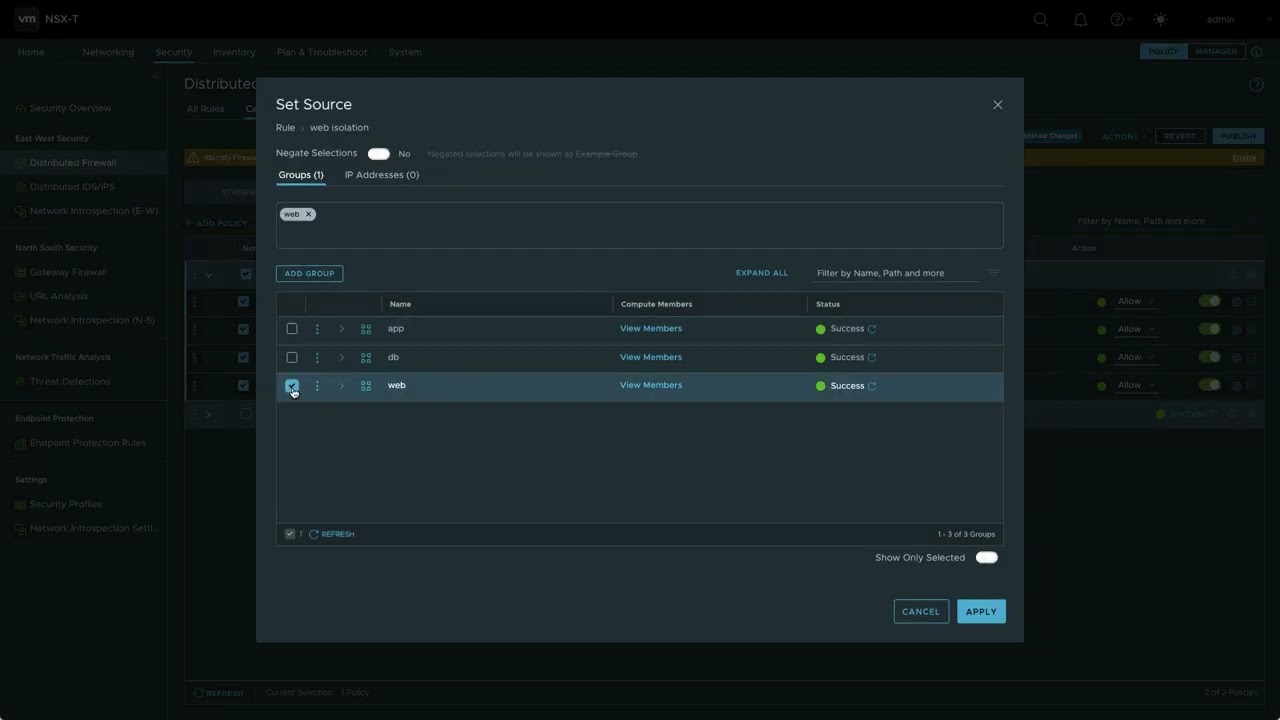Click EXPAND ALL groups
The width and height of the screenshot is (1280, 720).
pyautogui.click(x=761, y=273)
